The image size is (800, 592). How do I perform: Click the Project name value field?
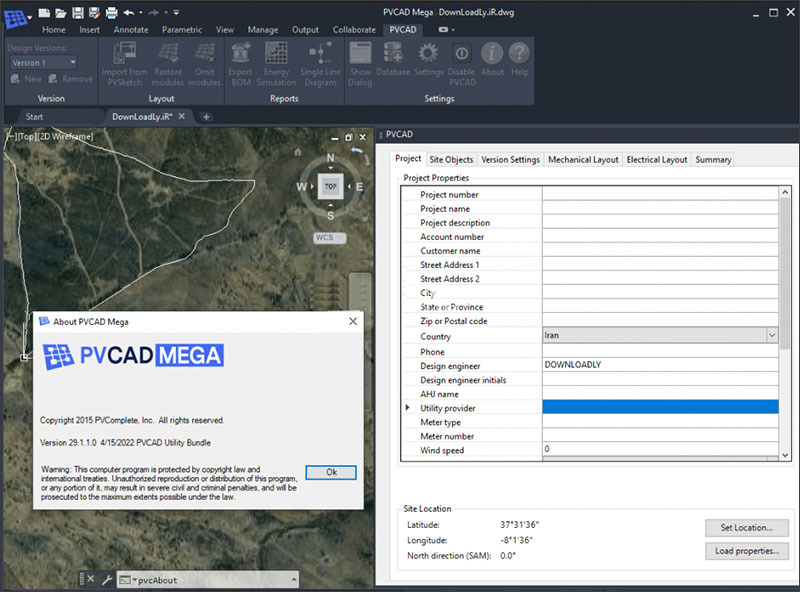click(x=660, y=208)
